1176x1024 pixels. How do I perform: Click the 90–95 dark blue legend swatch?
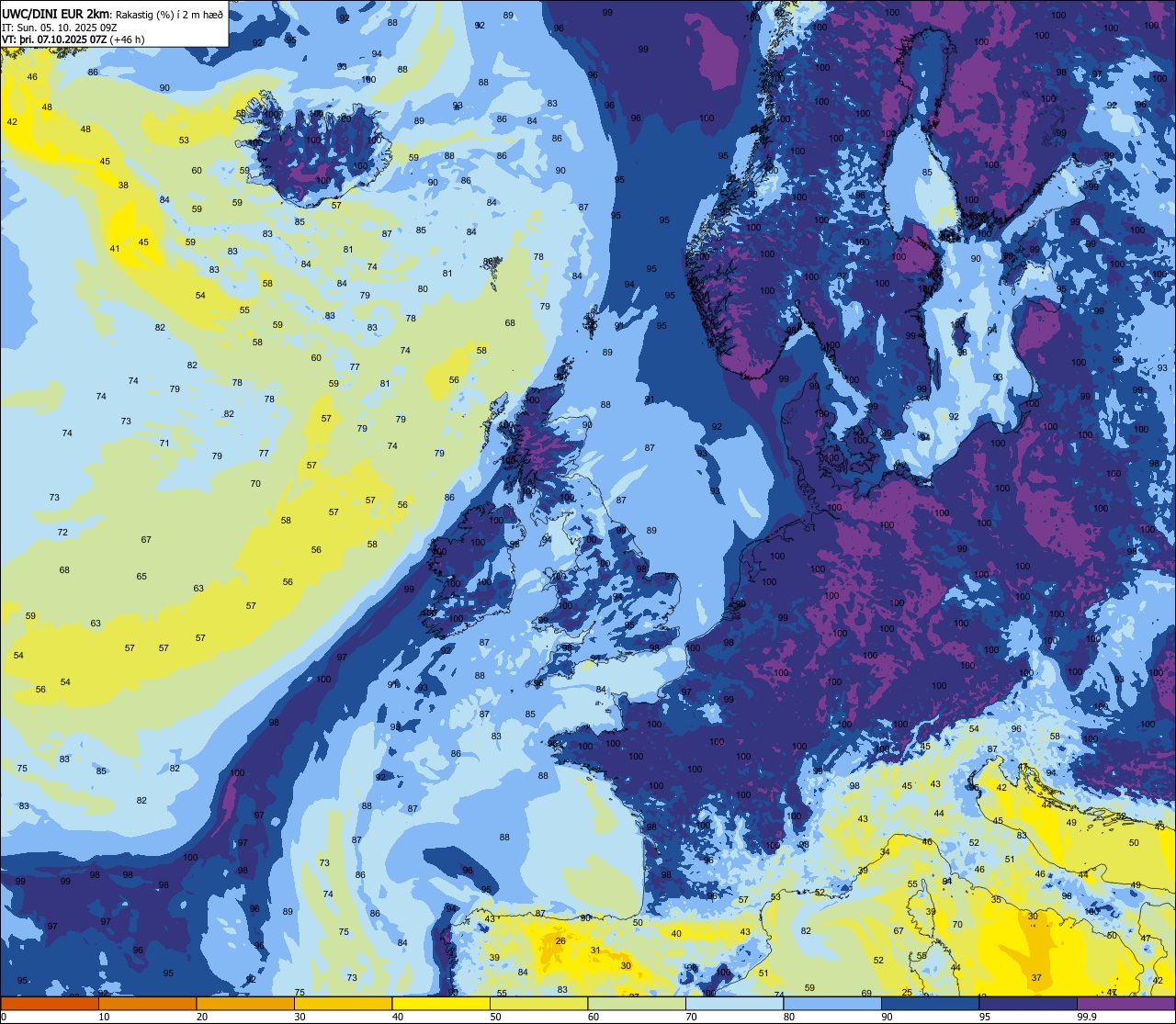click(x=930, y=1003)
